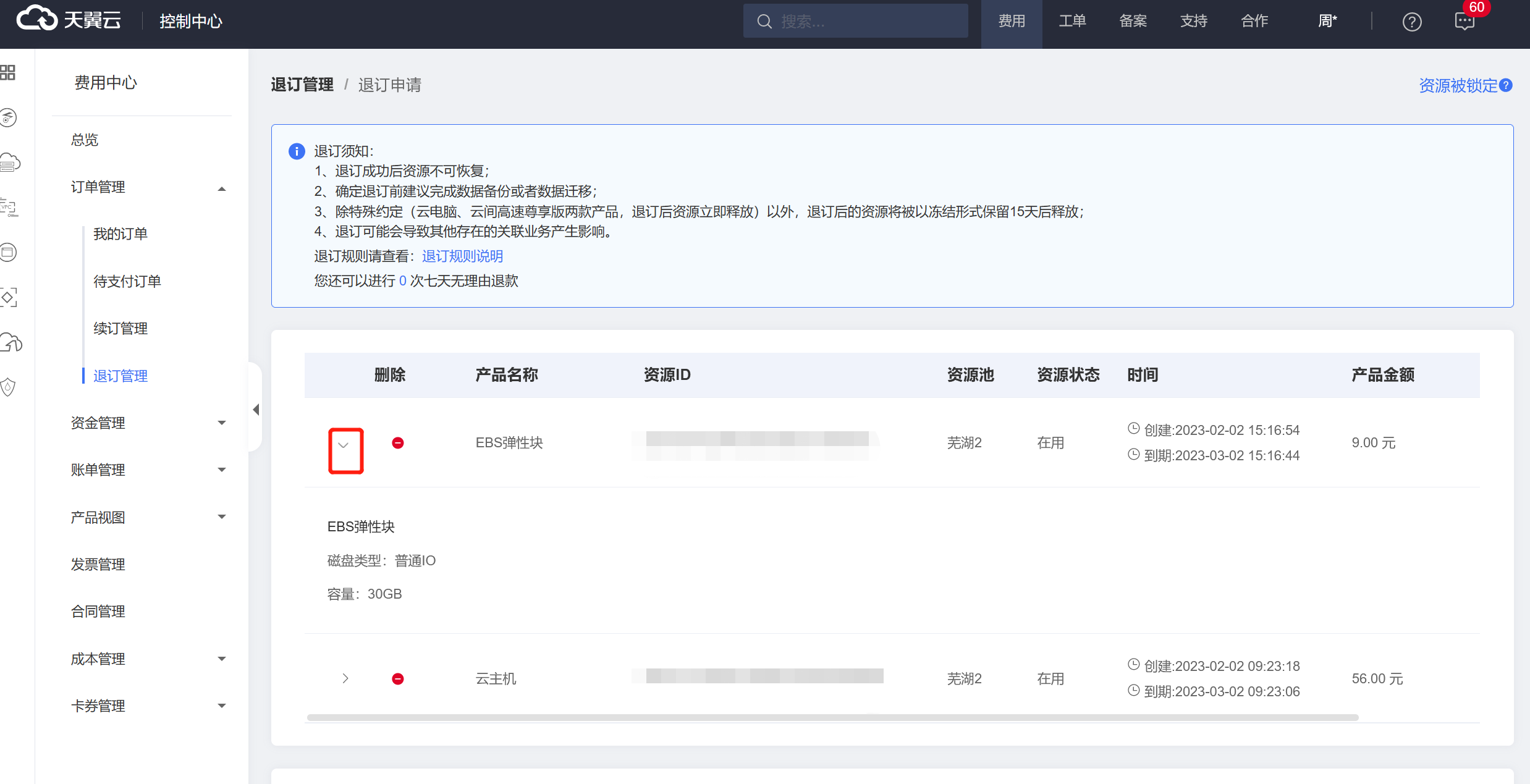Click the 资源被锁定 link
The height and width of the screenshot is (784, 1530).
tap(1458, 85)
